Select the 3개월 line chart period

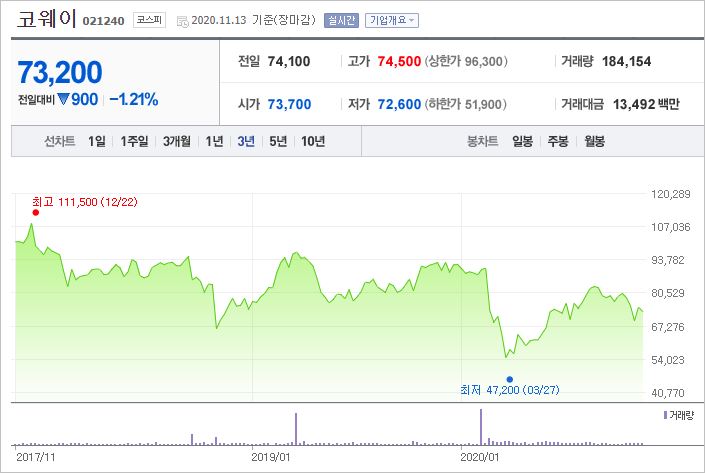(x=177, y=141)
